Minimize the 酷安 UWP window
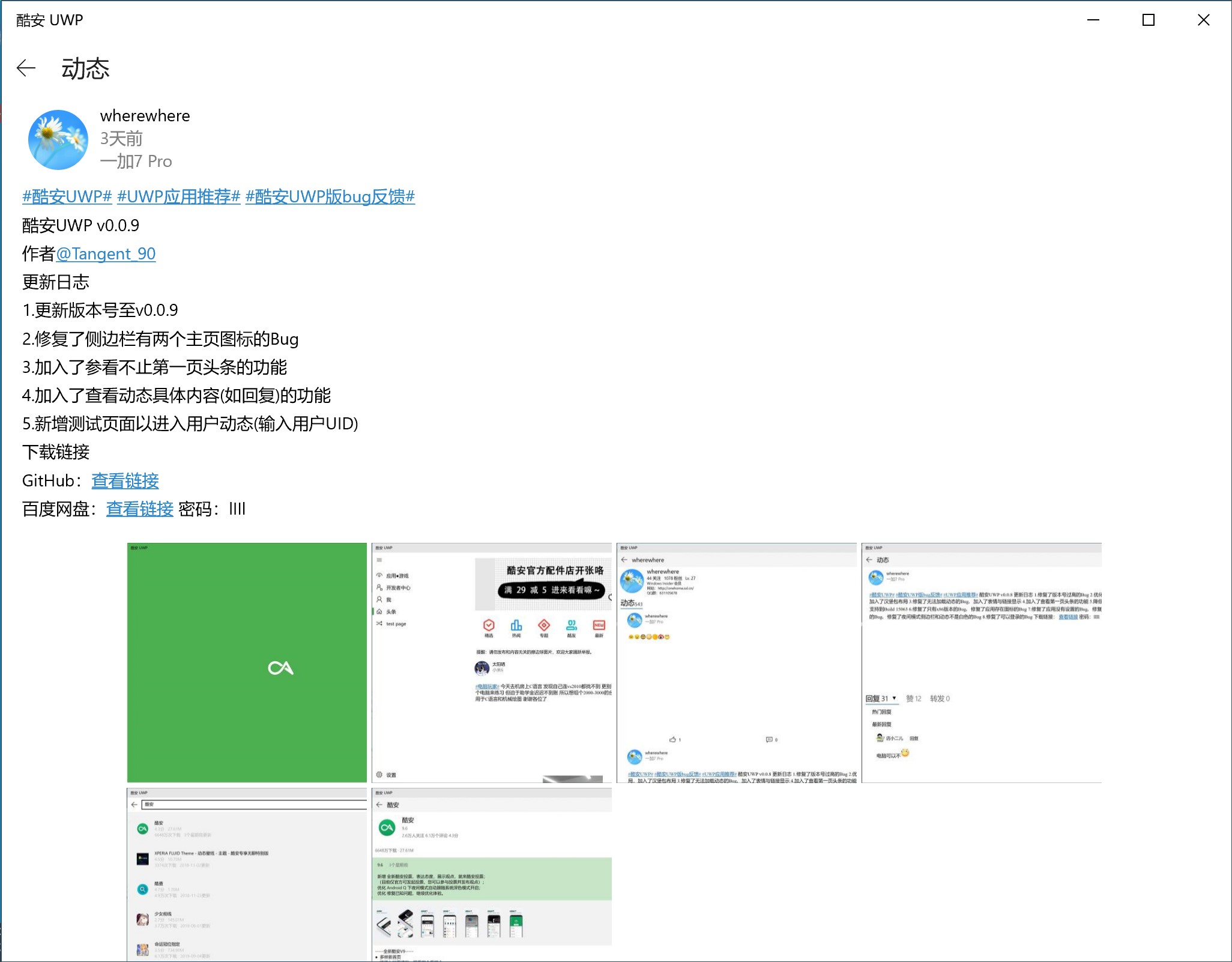1232x962 pixels. click(1093, 20)
